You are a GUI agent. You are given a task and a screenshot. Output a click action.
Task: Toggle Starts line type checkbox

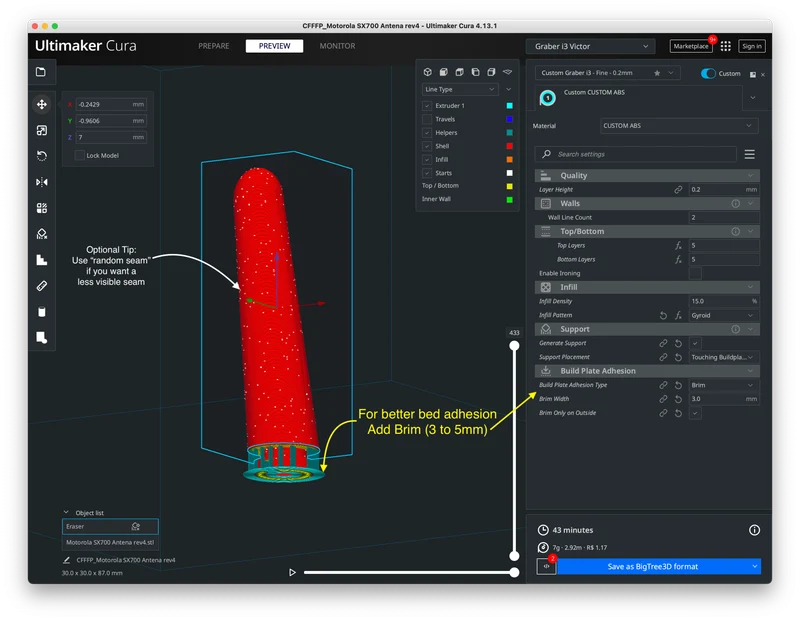point(427,173)
